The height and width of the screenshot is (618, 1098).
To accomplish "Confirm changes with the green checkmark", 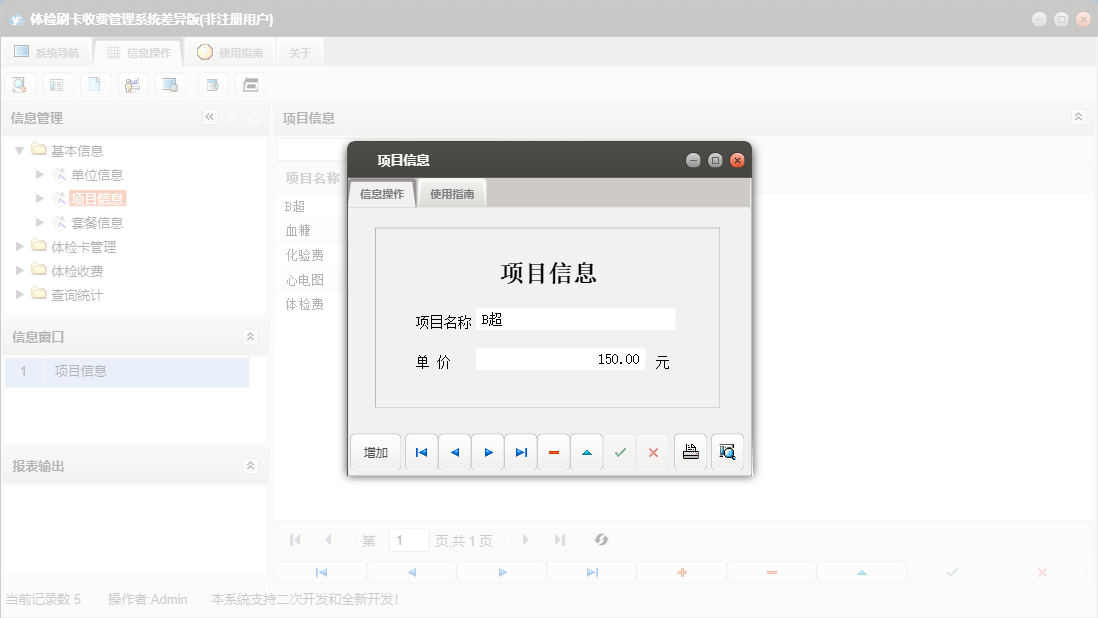I will (x=619, y=452).
